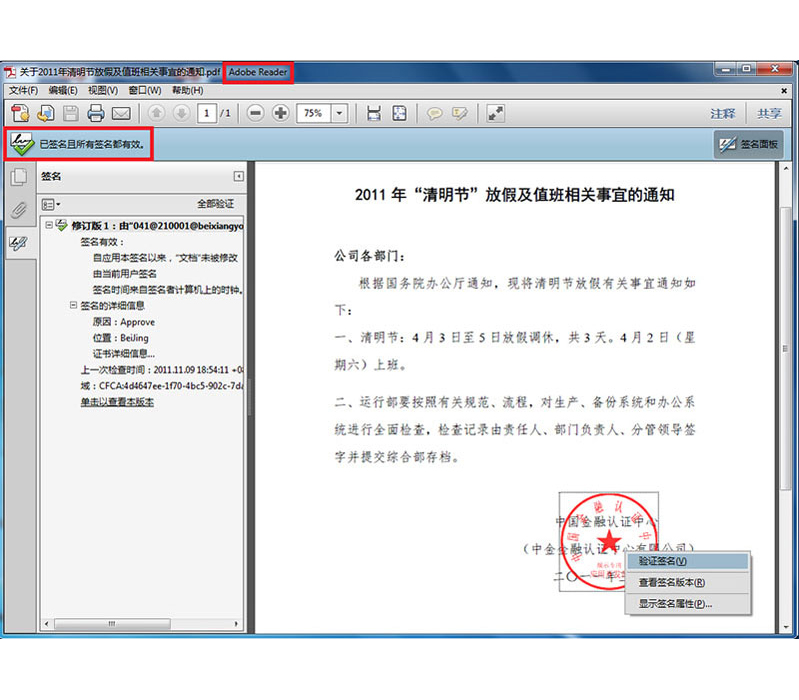The width and height of the screenshot is (799, 700).
Task: Open the zoom percentage dropdown arrow
Action: [x=339, y=113]
